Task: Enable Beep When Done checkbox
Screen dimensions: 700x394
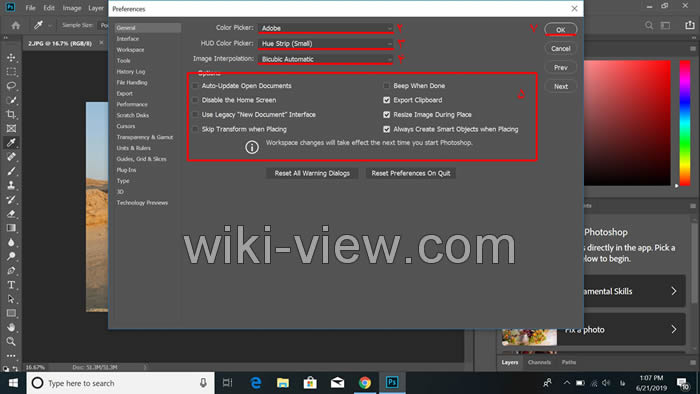Action: point(387,86)
